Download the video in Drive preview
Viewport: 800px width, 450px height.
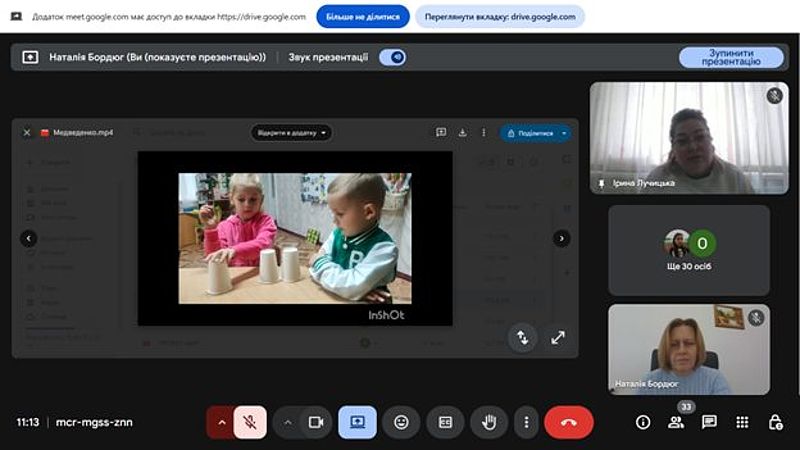click(462, 133)
